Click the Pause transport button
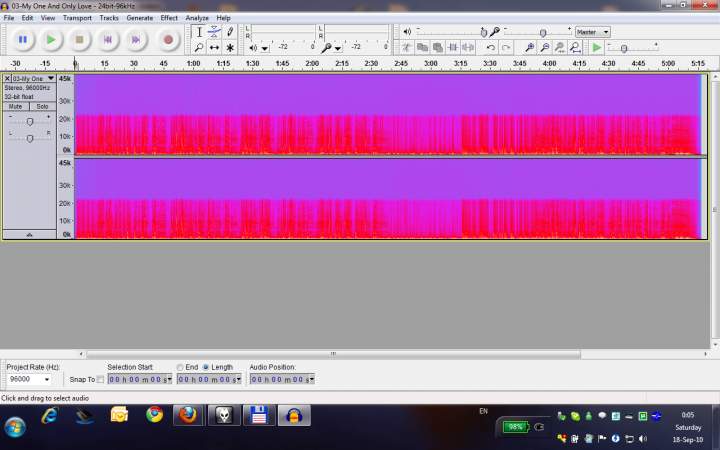This screenshot has width=720, height=450. click(x=22, y=39)
